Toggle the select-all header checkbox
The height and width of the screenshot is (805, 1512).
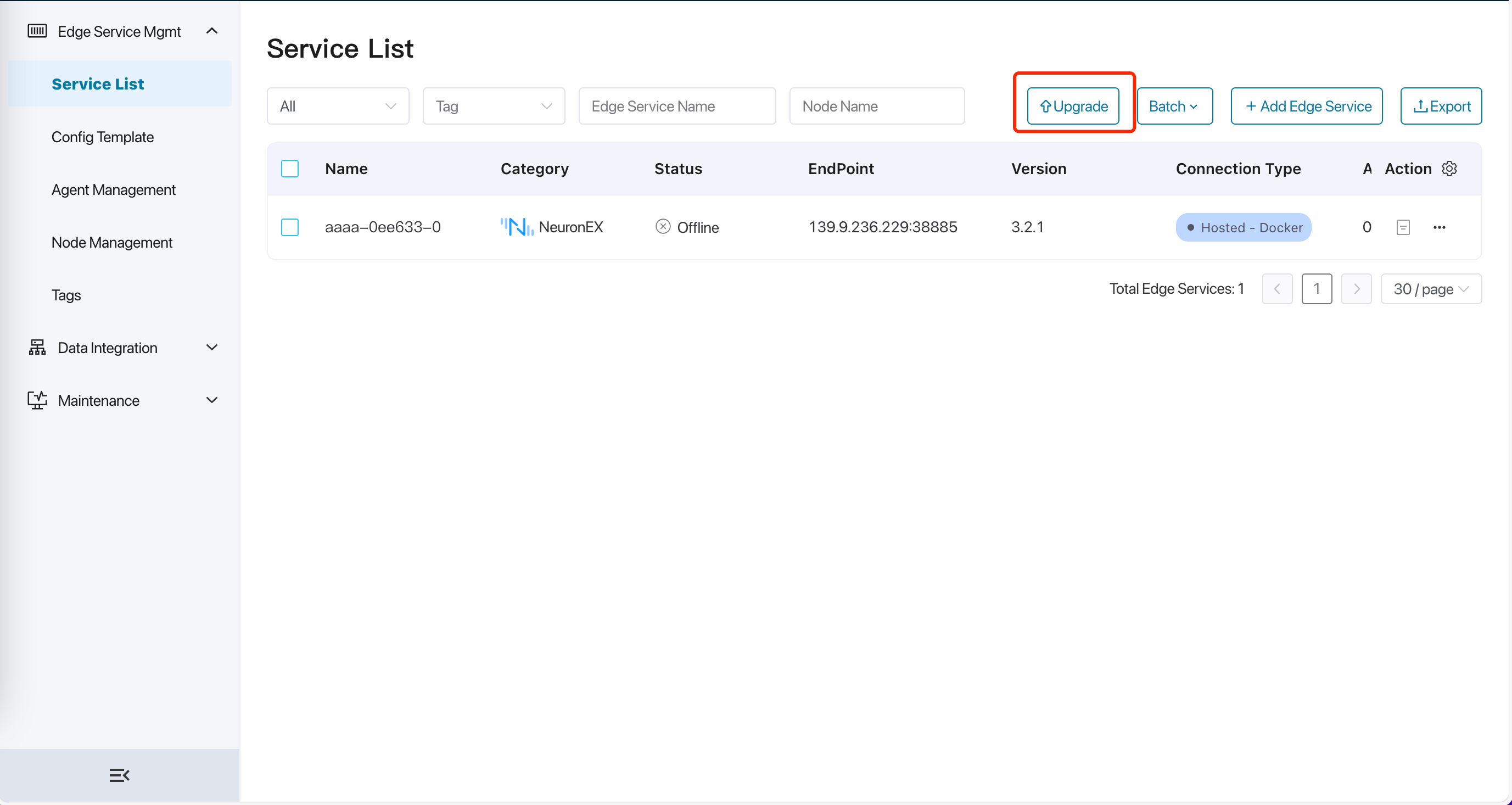(290, 169)
